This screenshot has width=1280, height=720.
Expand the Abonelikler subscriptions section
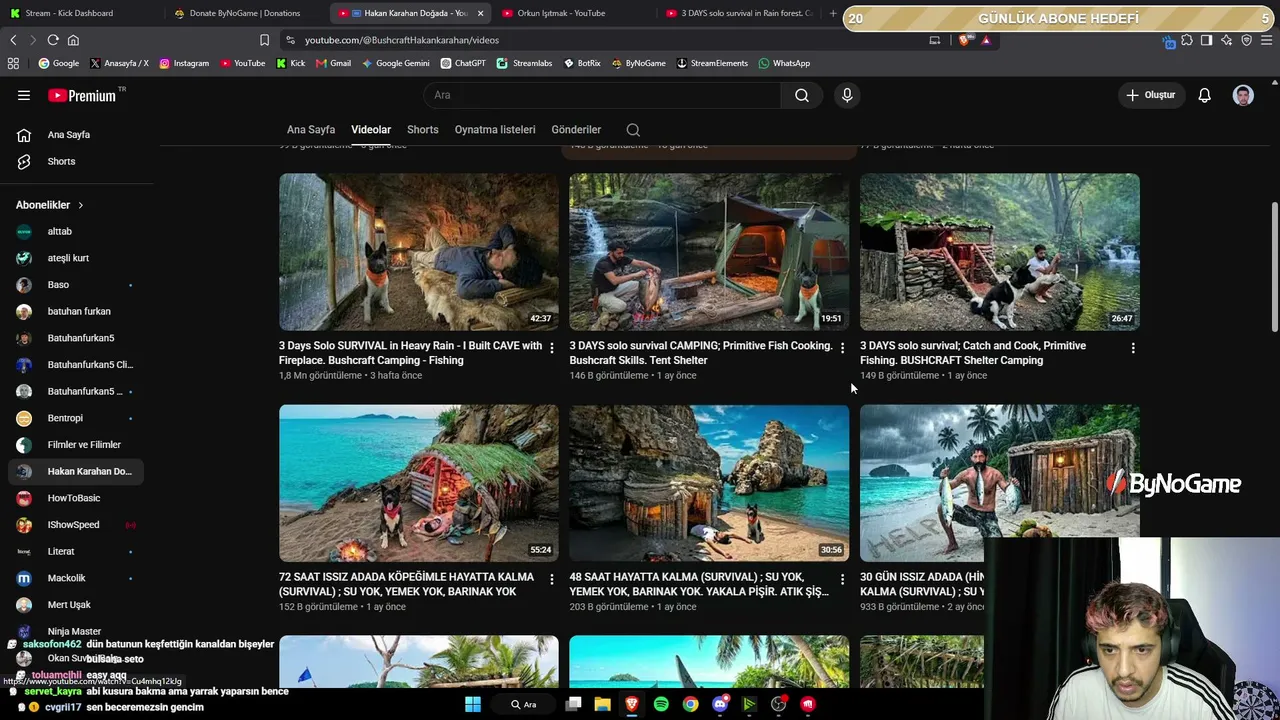[x=50, y=205]
